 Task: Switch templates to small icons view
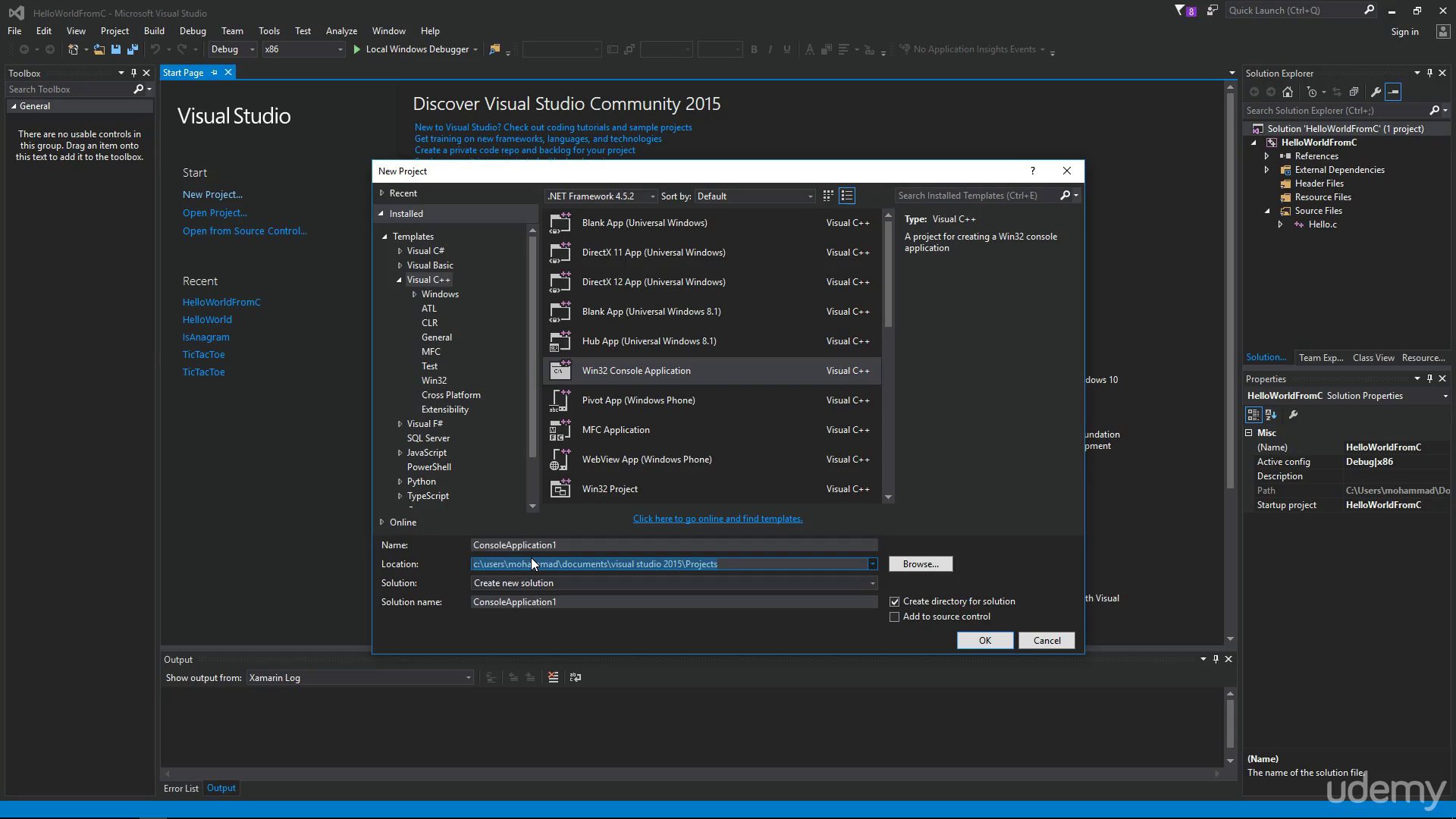tap(828, 196)
